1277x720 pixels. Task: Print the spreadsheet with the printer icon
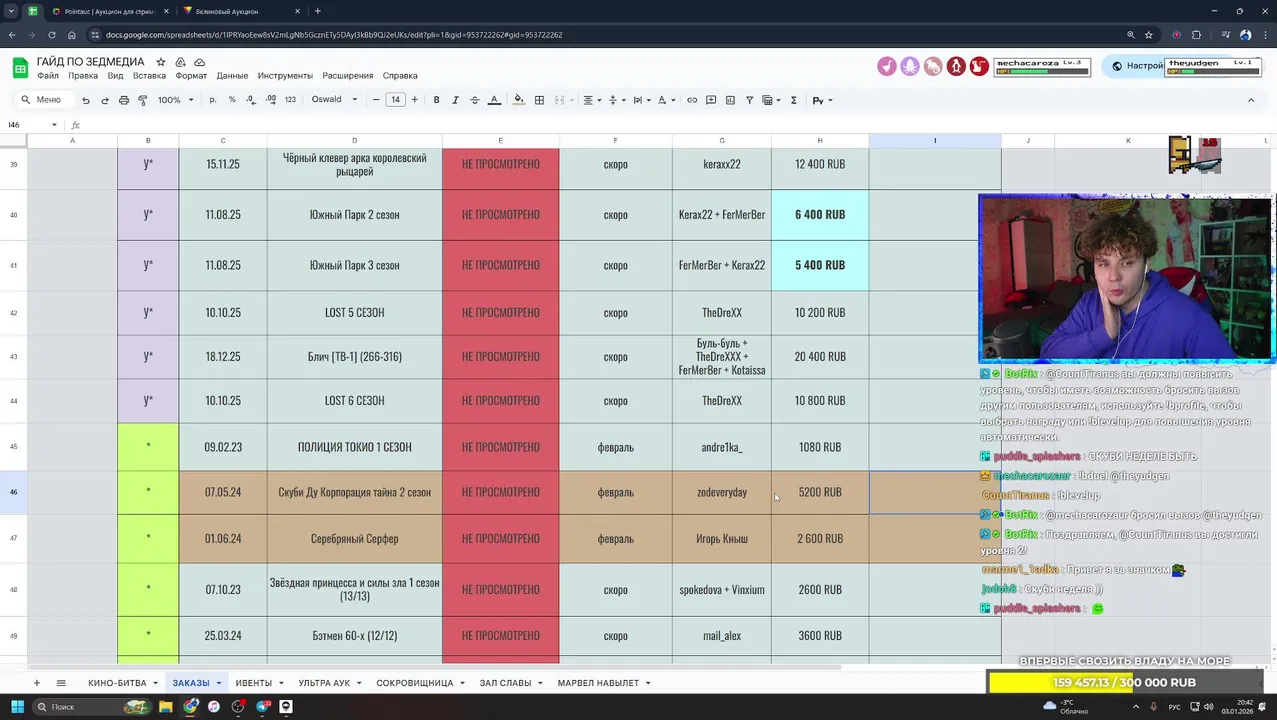pos(123,100)
